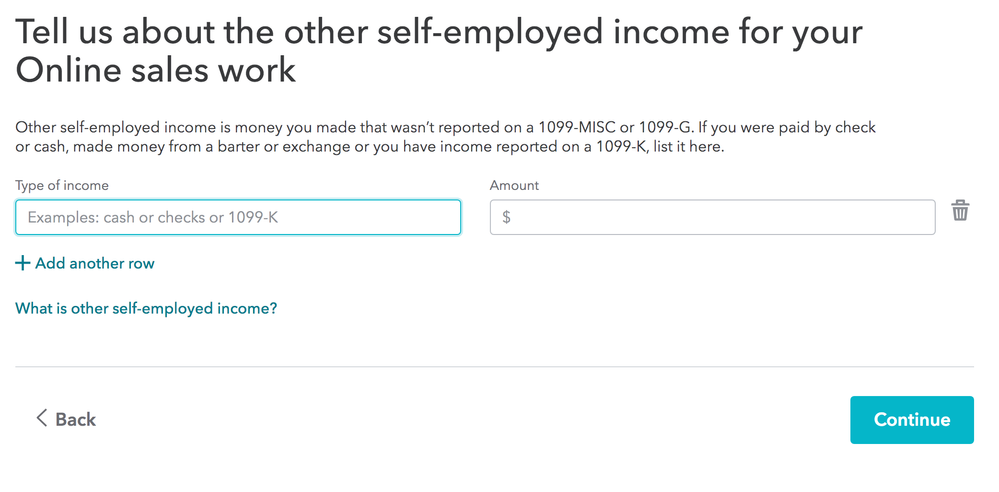Focus the Amount input field
Viewport: 999px width, 492px height.
[x=712, y=217]
